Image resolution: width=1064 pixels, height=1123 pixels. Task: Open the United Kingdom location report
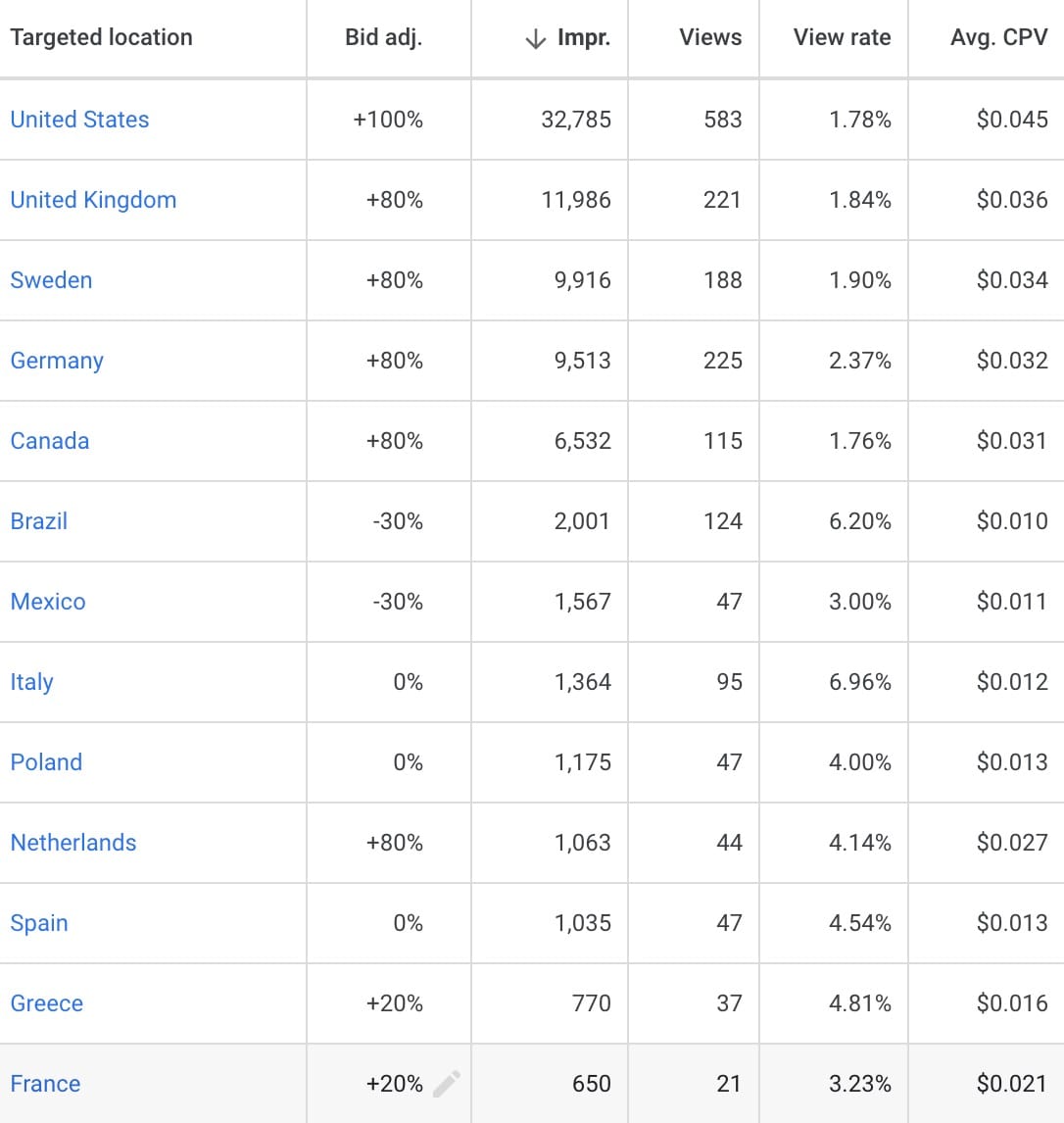point(93,200)
